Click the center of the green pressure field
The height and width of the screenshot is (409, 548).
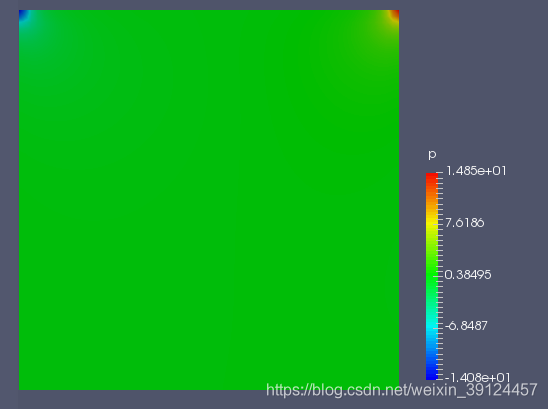209,200
